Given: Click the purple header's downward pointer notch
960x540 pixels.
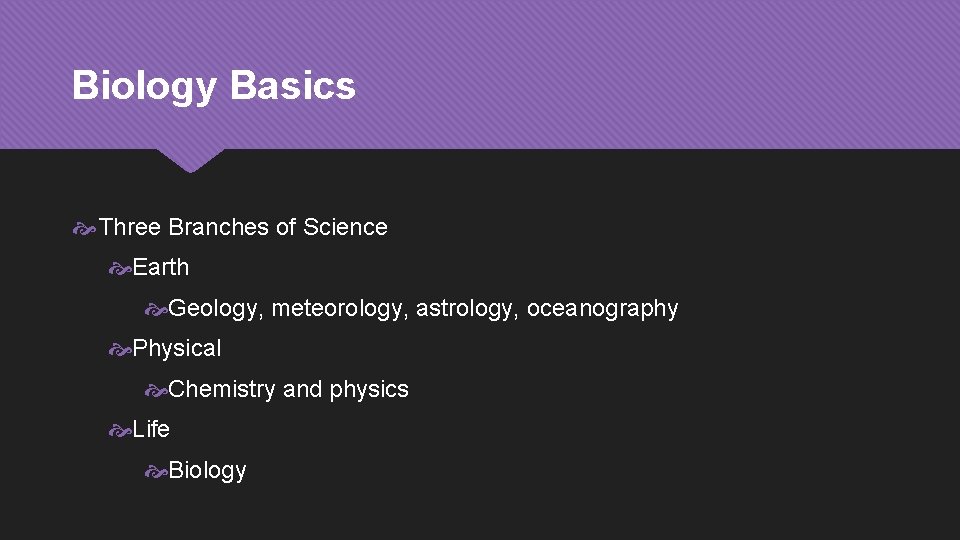Looking at the screenshot, I should pyautogui.click(x=190, y=159).
